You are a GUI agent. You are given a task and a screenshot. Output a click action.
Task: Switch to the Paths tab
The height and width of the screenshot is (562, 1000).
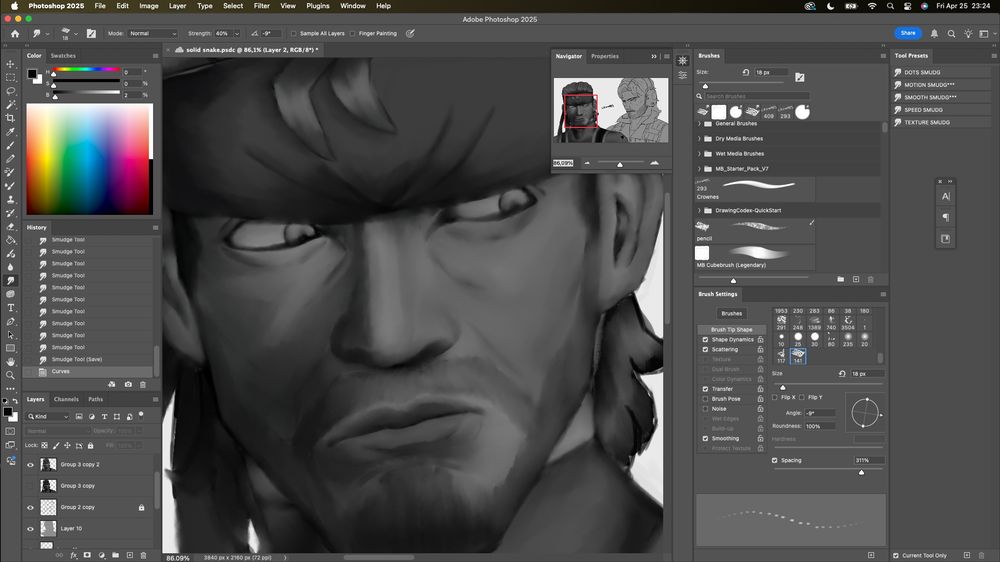(x=96, y=399)
